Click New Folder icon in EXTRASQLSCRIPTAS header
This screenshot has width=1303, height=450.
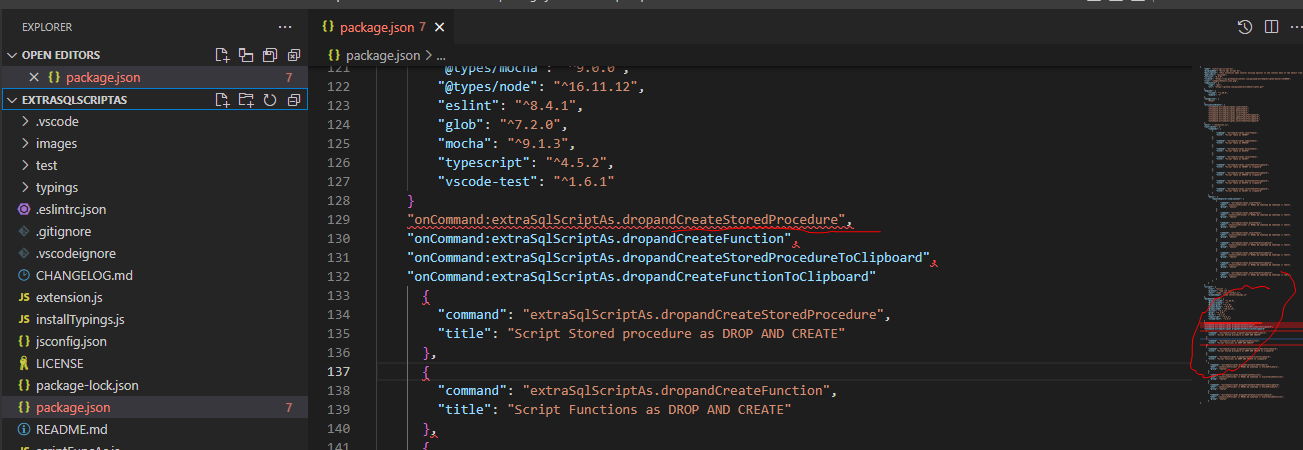tap(247, 100)
